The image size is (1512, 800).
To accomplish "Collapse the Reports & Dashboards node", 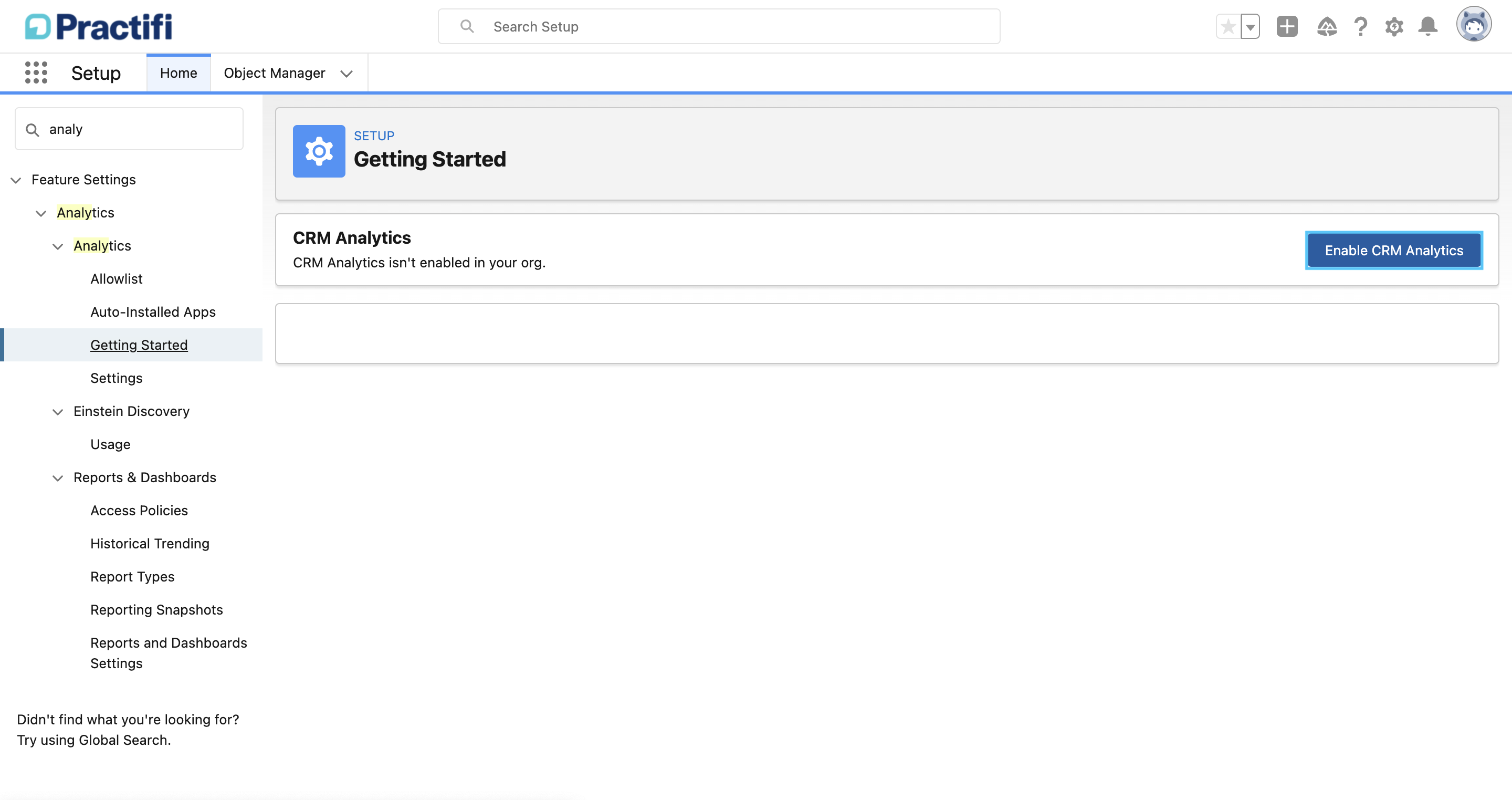I will (58, 478).
